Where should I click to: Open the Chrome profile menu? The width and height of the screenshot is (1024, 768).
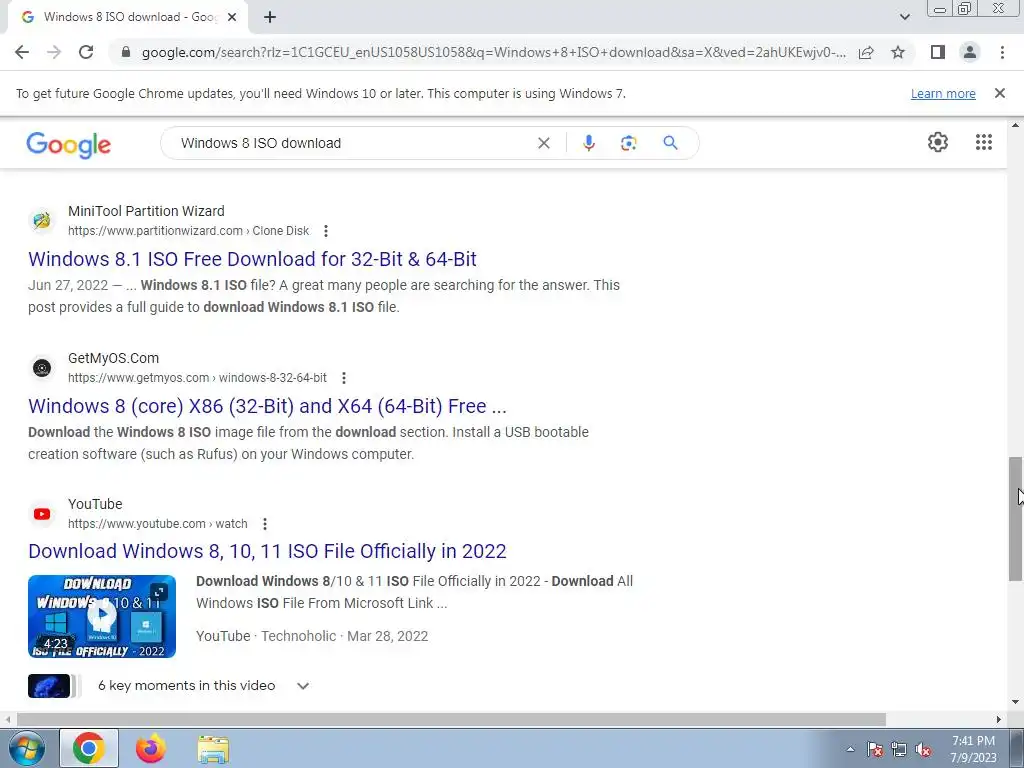coord(970,52)
